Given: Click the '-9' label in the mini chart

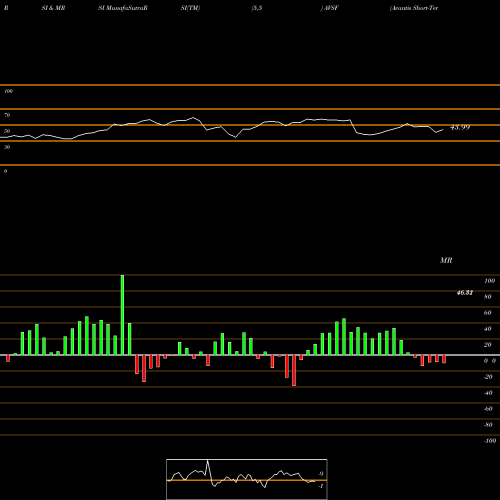Looking at the screenshot, I should tap(321, 474).
